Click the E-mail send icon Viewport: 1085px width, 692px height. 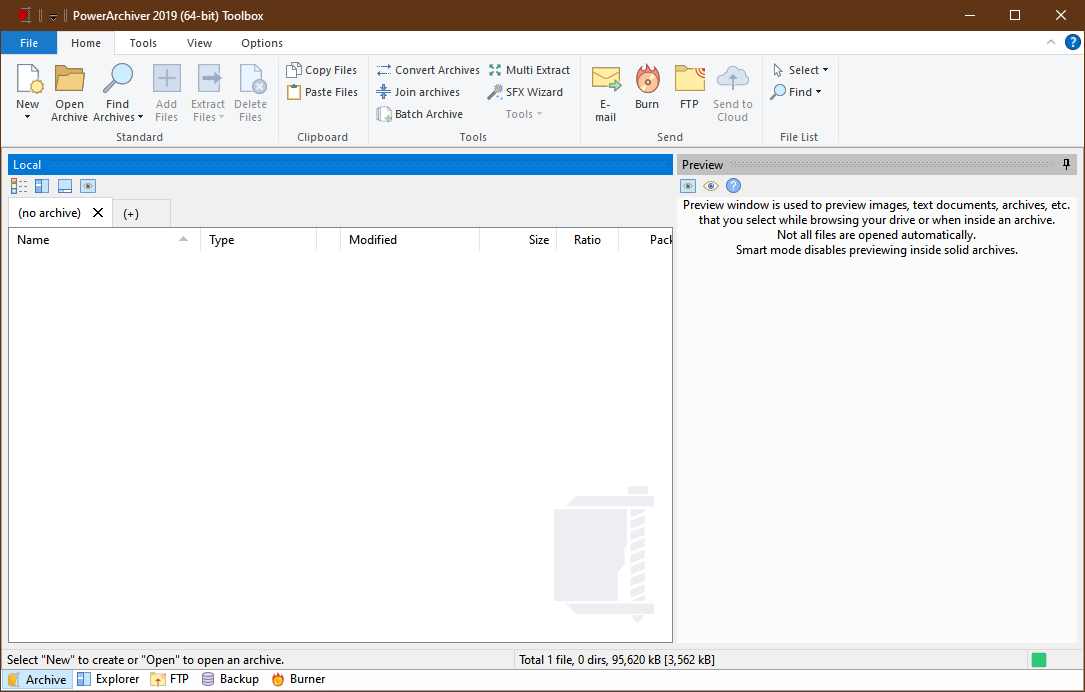[605, 79]
